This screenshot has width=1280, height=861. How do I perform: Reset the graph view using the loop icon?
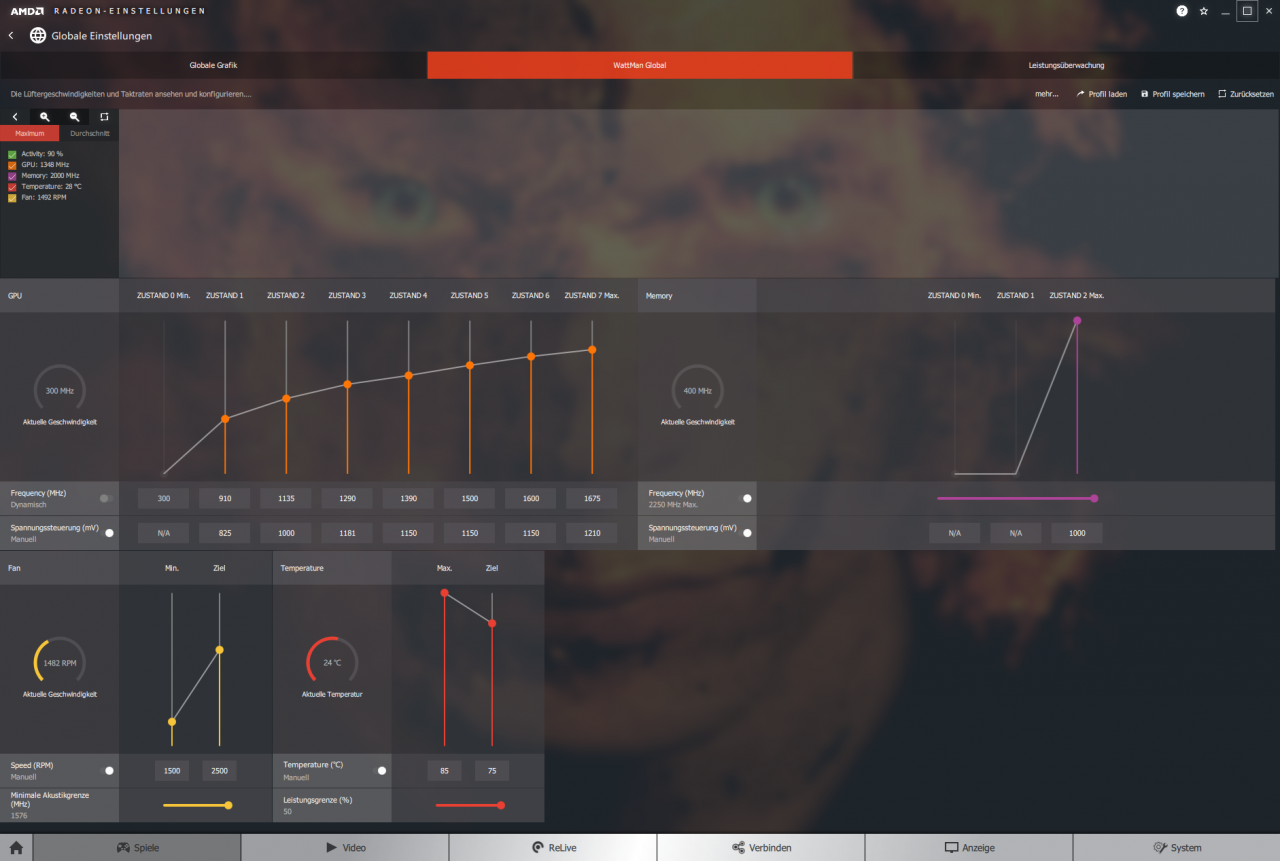pyautogui.click(x=104, y=117)
